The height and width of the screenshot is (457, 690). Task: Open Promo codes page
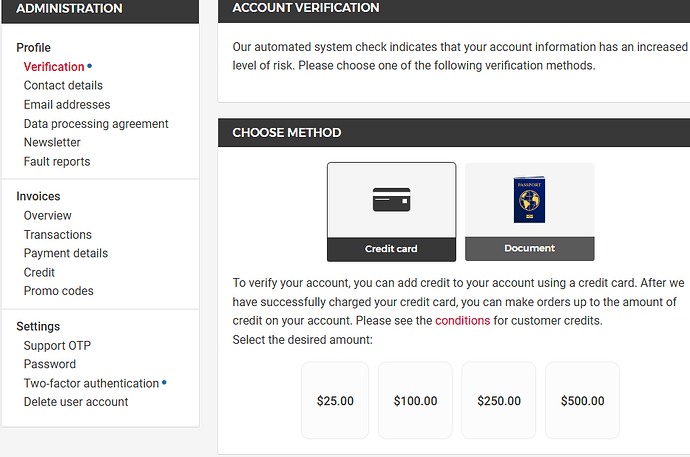coord(59,291)
